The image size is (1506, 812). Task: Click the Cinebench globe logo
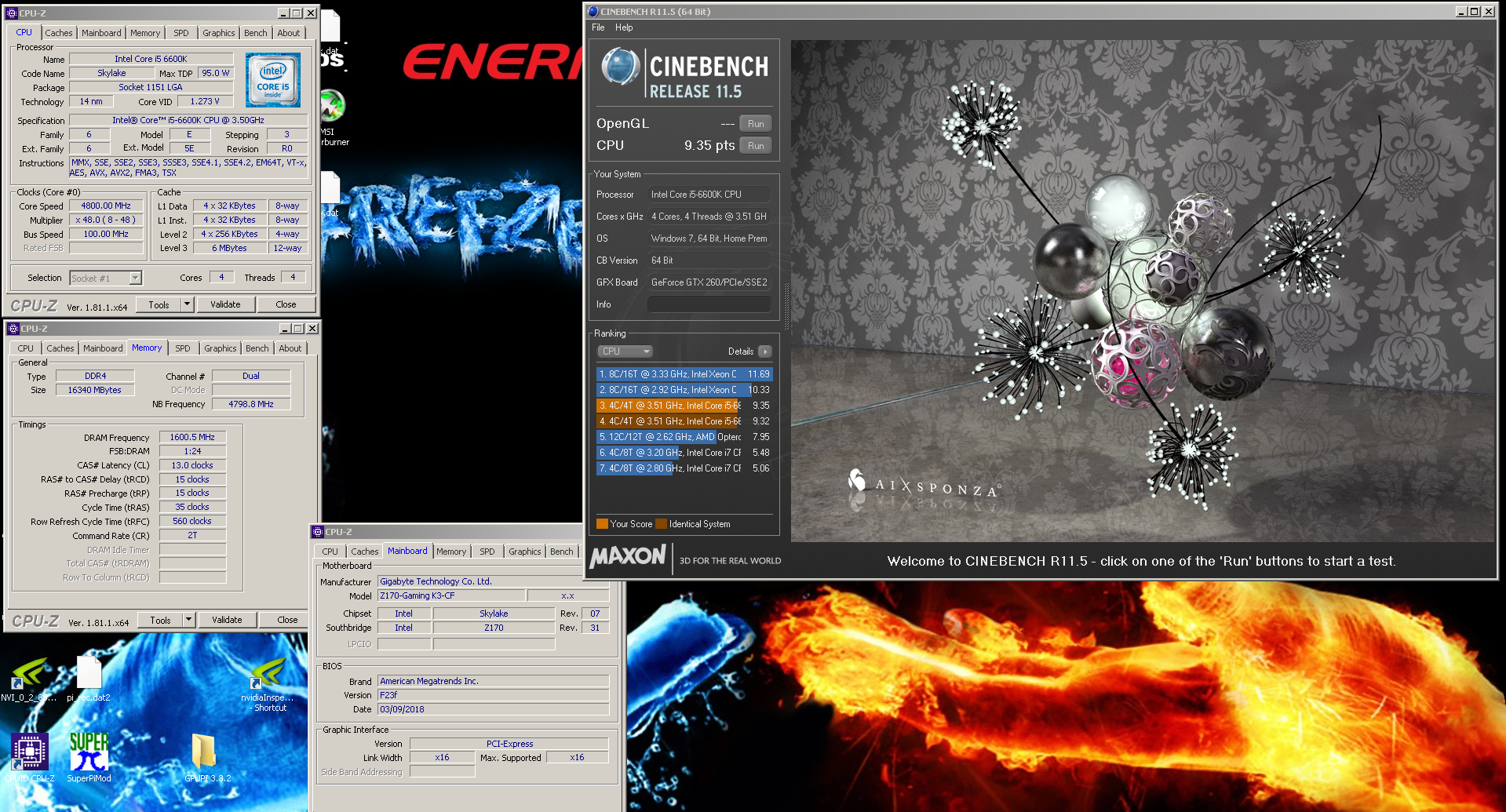click(x=620, y=67)
